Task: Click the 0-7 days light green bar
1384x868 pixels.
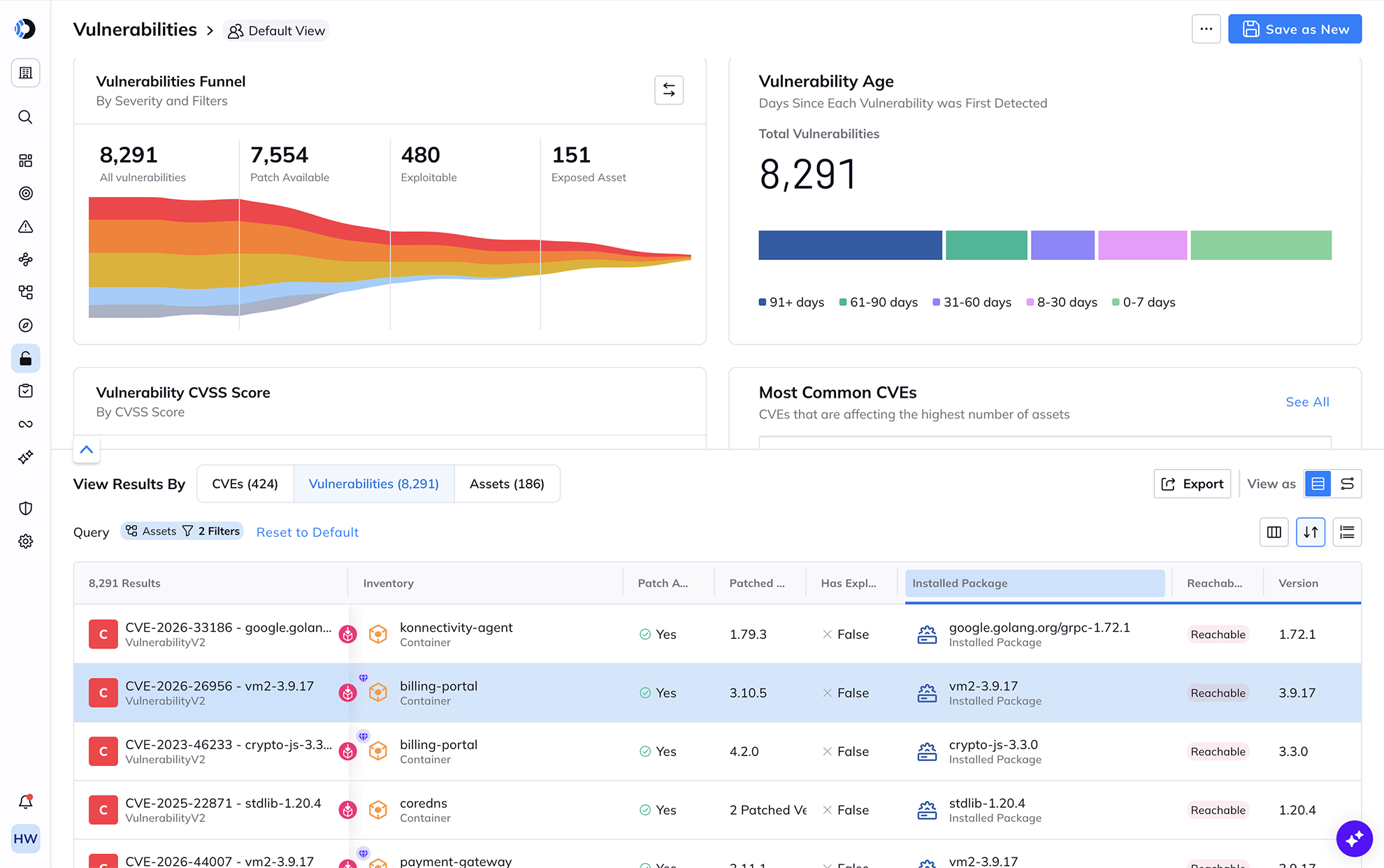Action: (x=1261, y=245)
